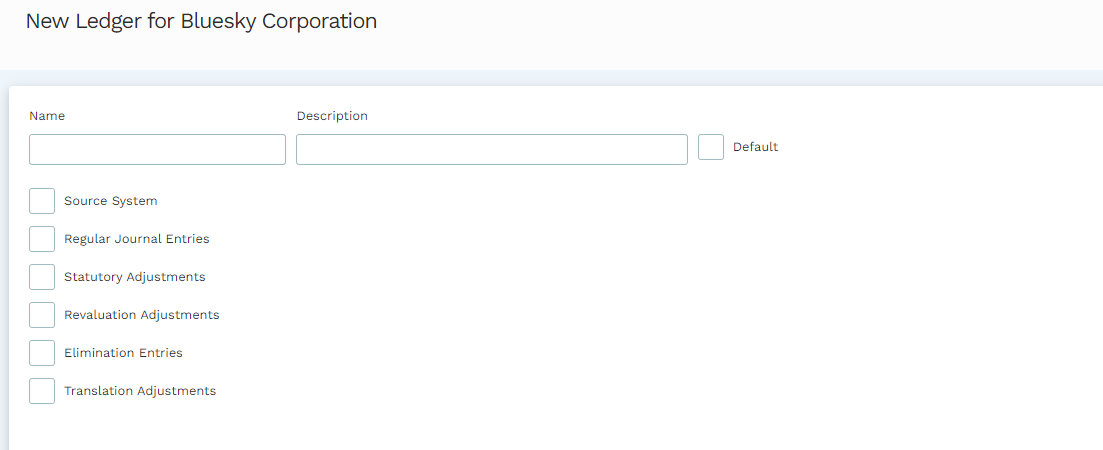
Task: Click the Name input field
Action: [157, 149]
